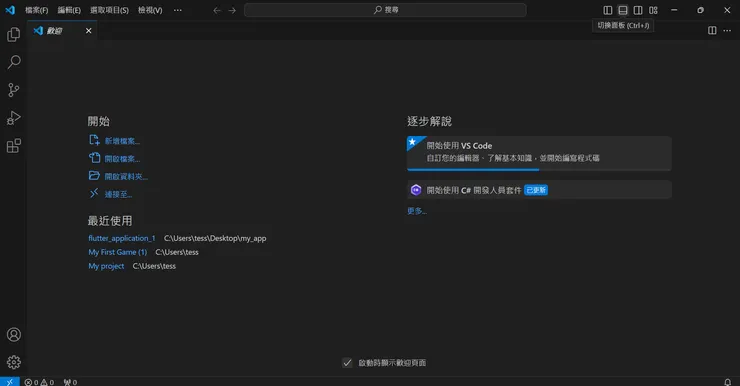Open recent folder My project

(106, 266)
